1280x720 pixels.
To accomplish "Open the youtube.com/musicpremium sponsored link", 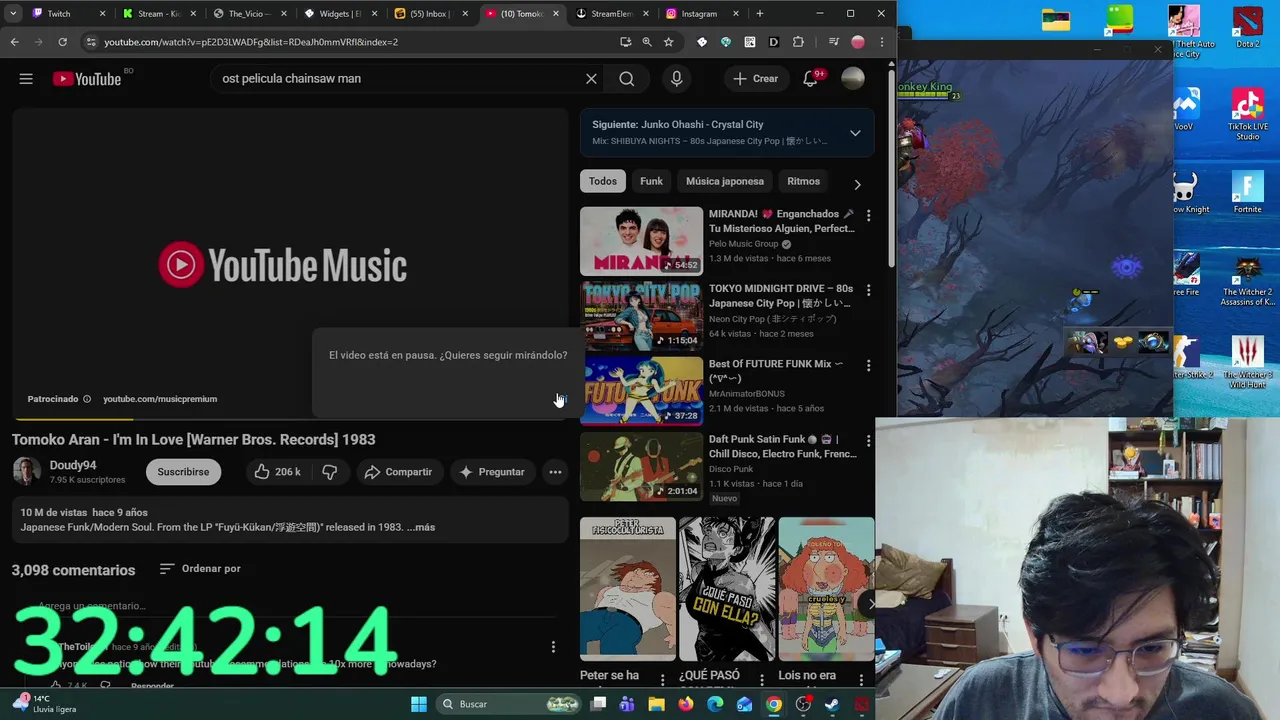I will coord(160,399).
